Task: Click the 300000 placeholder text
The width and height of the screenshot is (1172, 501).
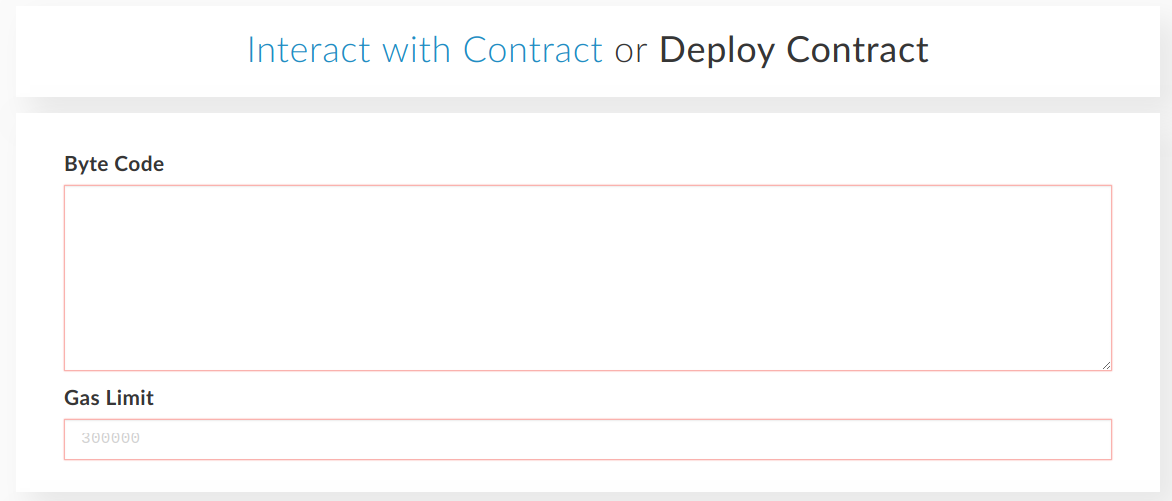Action: 111,439
